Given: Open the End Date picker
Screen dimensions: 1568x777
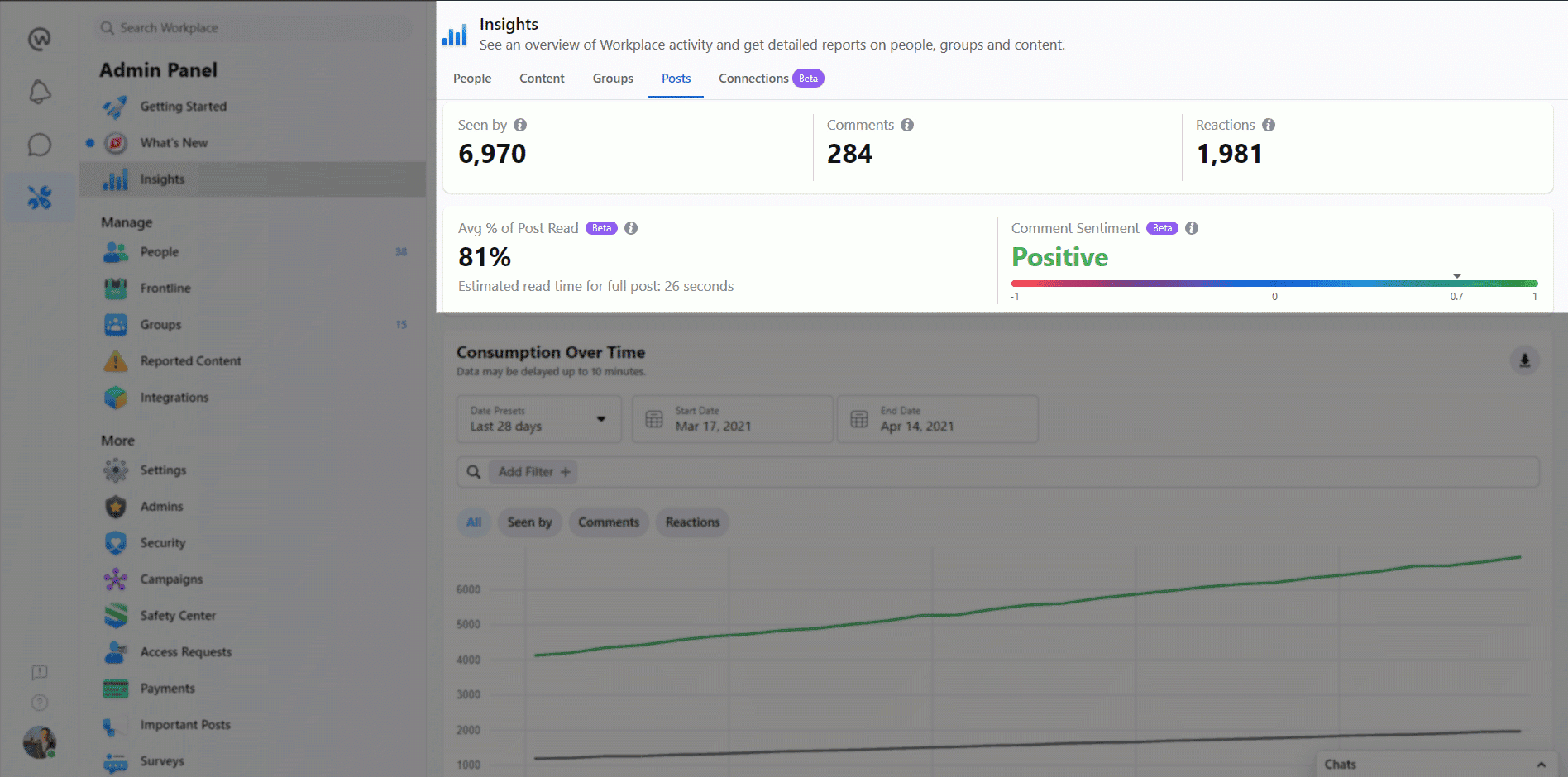Looking at the screenshot, I should tap(938, 419).
